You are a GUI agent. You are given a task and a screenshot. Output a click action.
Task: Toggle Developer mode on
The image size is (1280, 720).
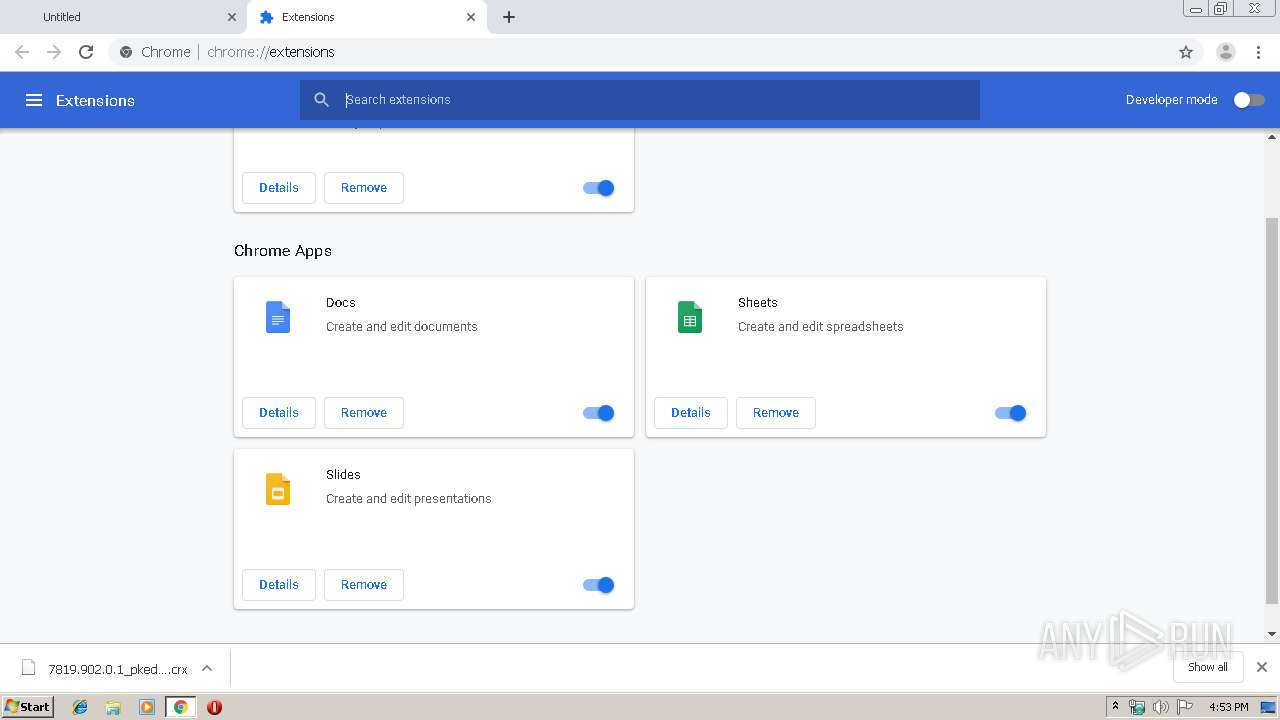1249,100
